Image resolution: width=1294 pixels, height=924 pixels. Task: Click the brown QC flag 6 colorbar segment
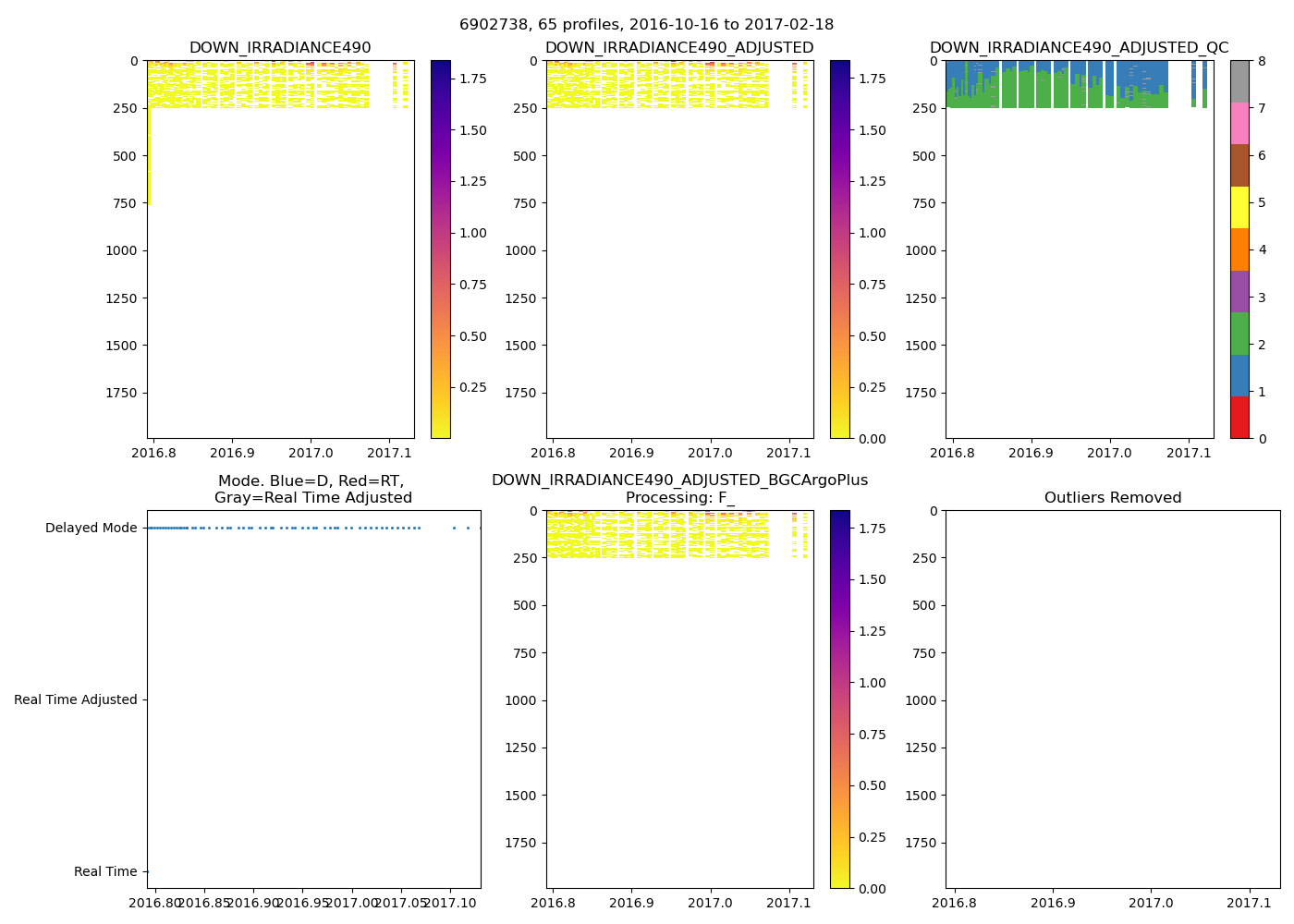[x=1239, y=165]
